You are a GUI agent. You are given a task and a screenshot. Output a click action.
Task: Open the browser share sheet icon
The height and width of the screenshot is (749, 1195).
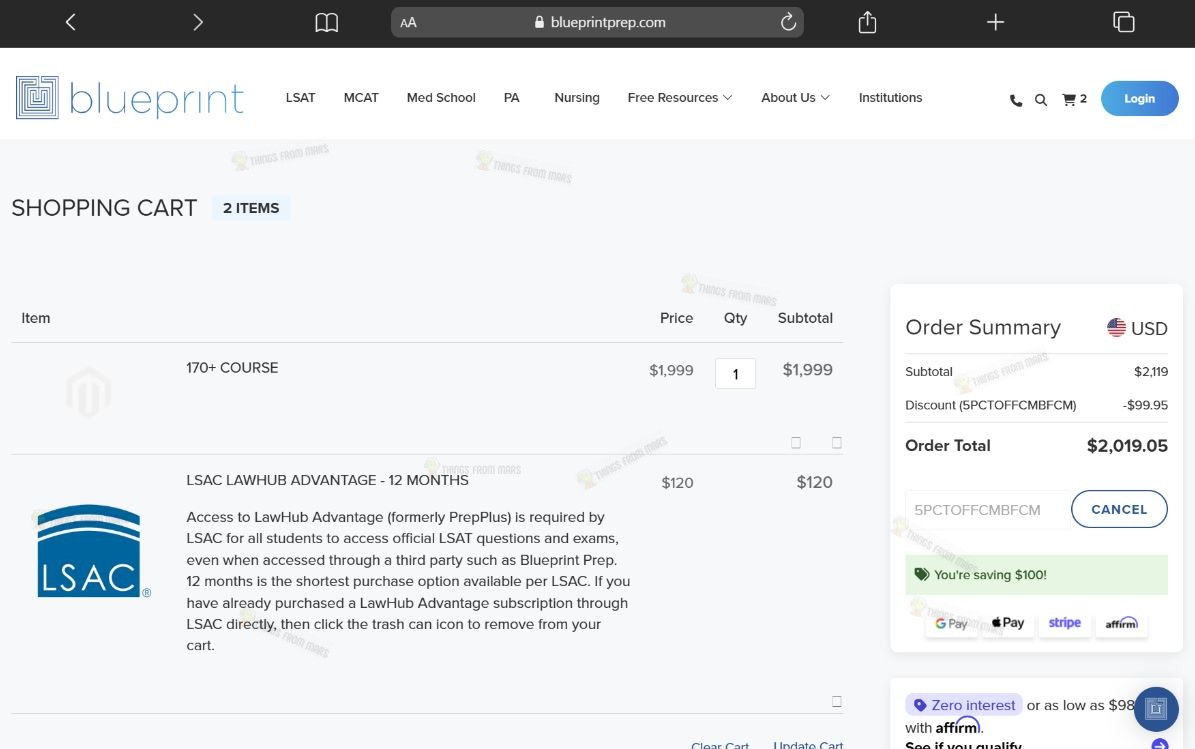click(867, 23)
